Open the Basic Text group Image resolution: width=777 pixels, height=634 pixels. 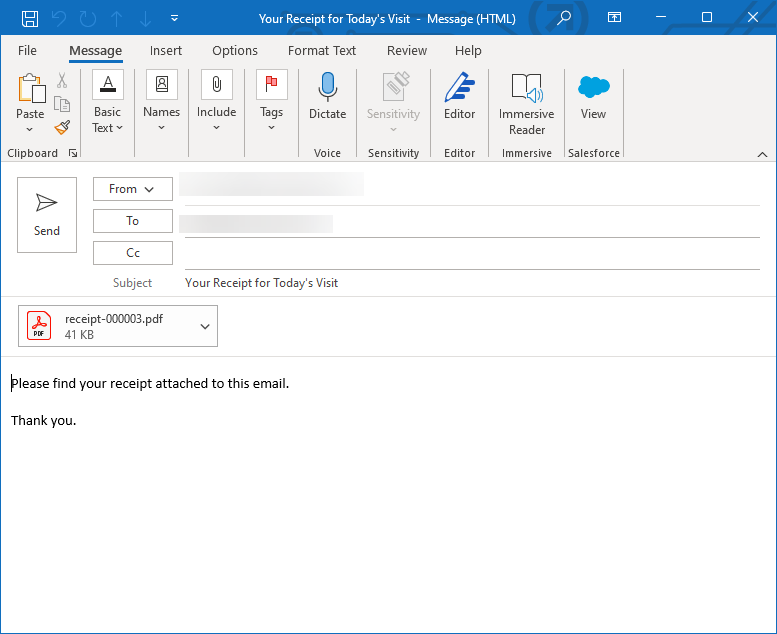(x=108, y=102)
